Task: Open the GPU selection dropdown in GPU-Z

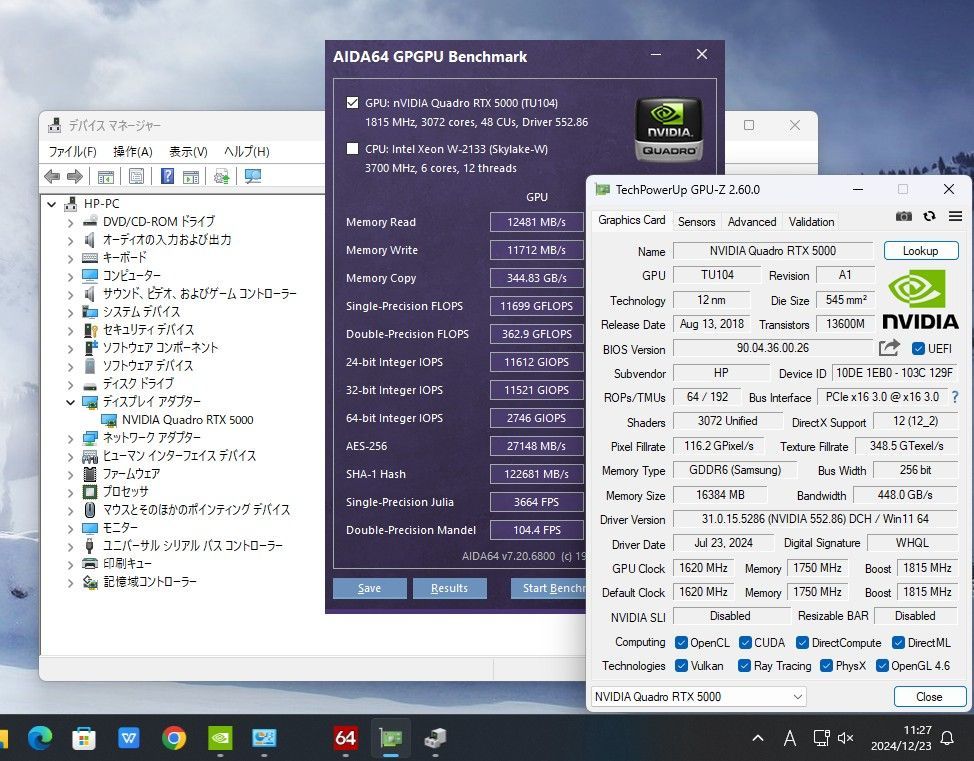Action: (698, 696)
